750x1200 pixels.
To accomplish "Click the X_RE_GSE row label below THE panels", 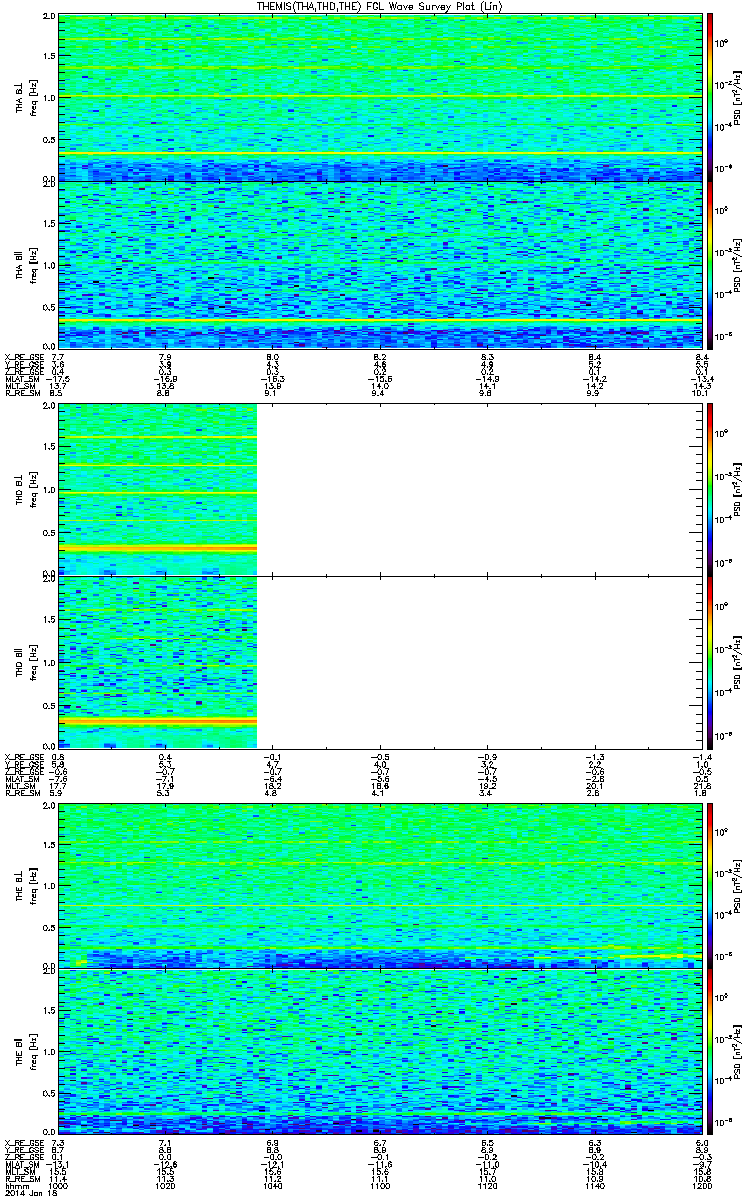I will tap(22, 1142).
